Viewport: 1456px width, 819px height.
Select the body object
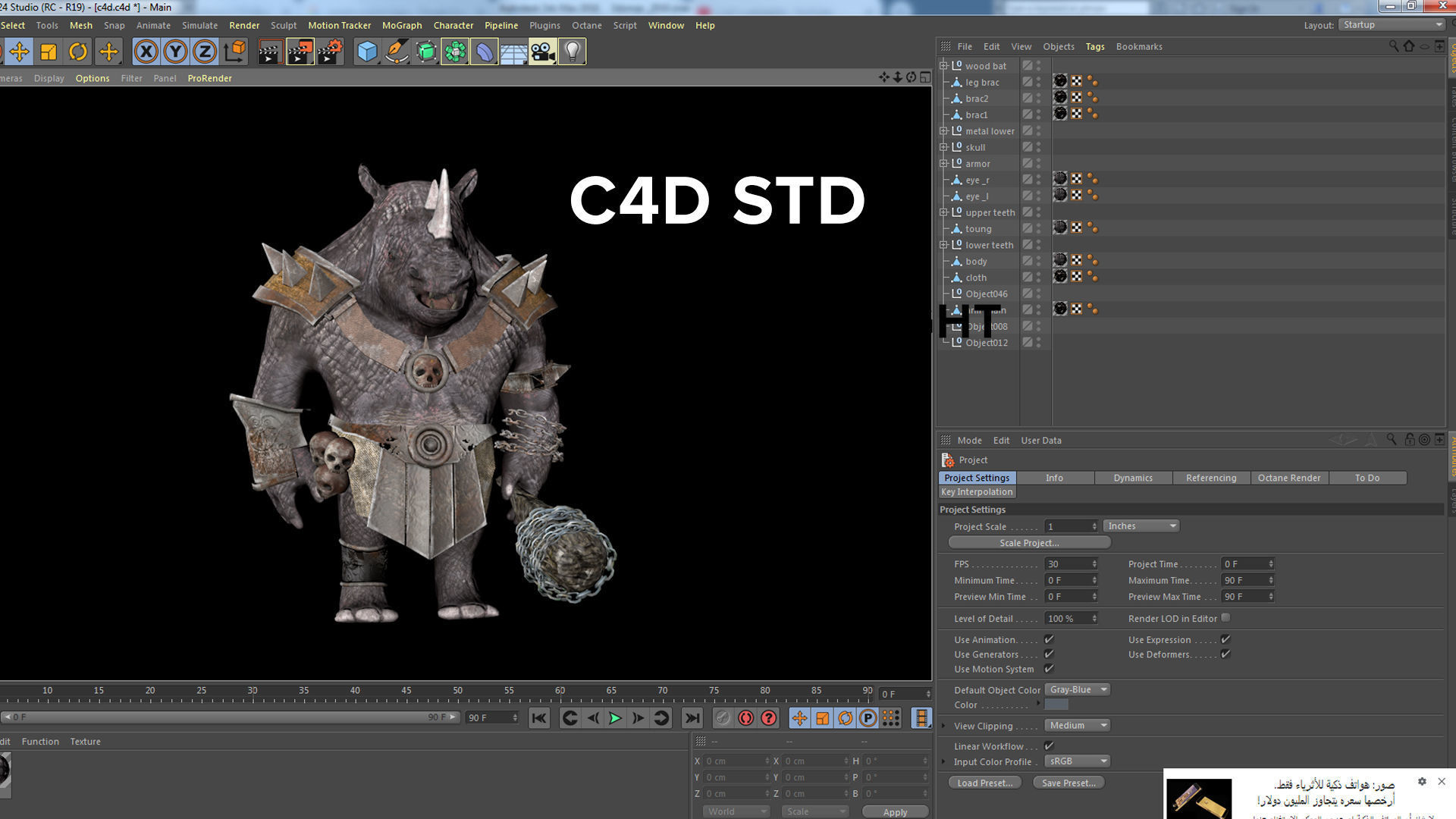click(x=976, y=262)
